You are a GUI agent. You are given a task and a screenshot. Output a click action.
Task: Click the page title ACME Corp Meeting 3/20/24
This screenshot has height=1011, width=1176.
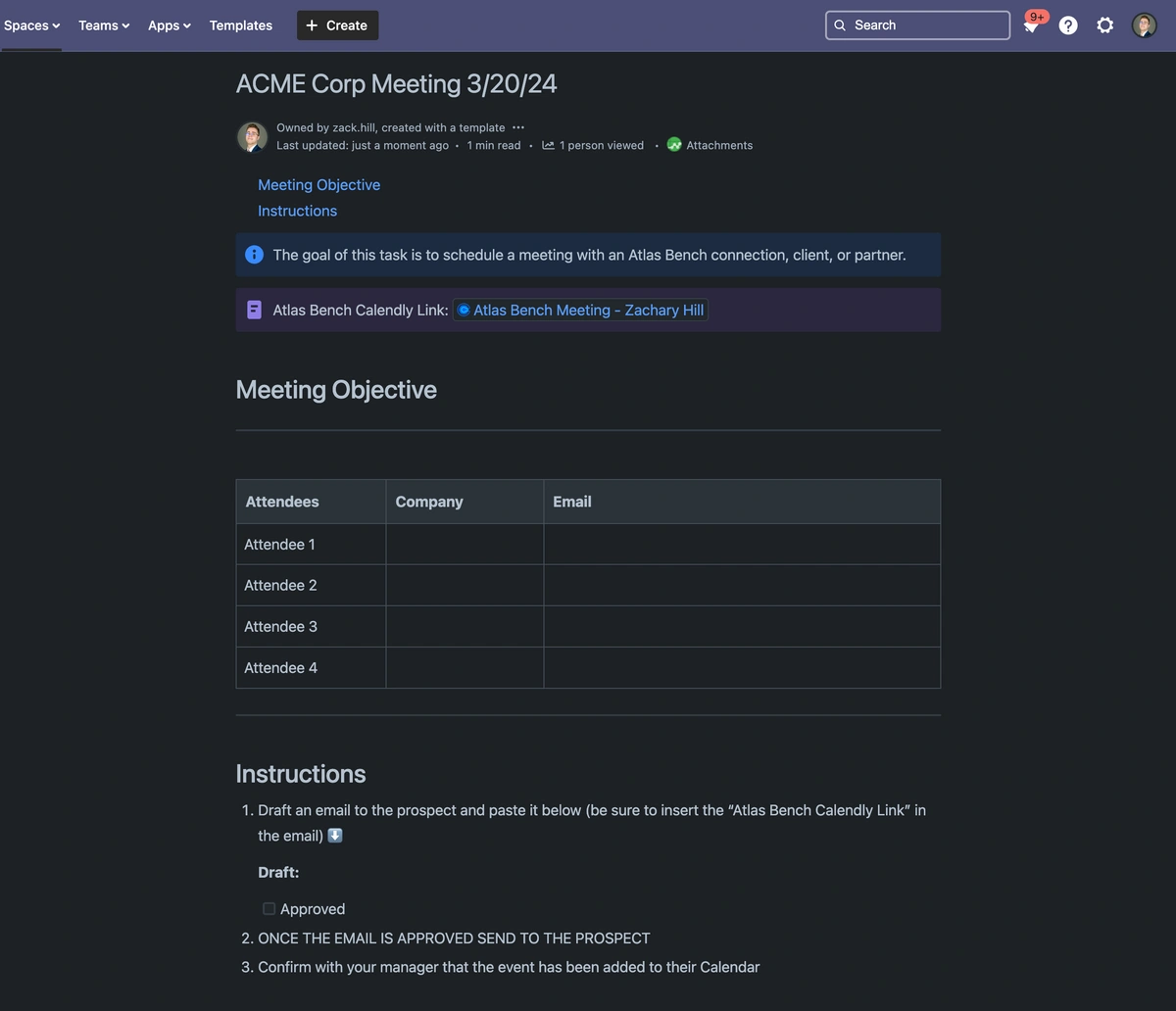(396, 84)
